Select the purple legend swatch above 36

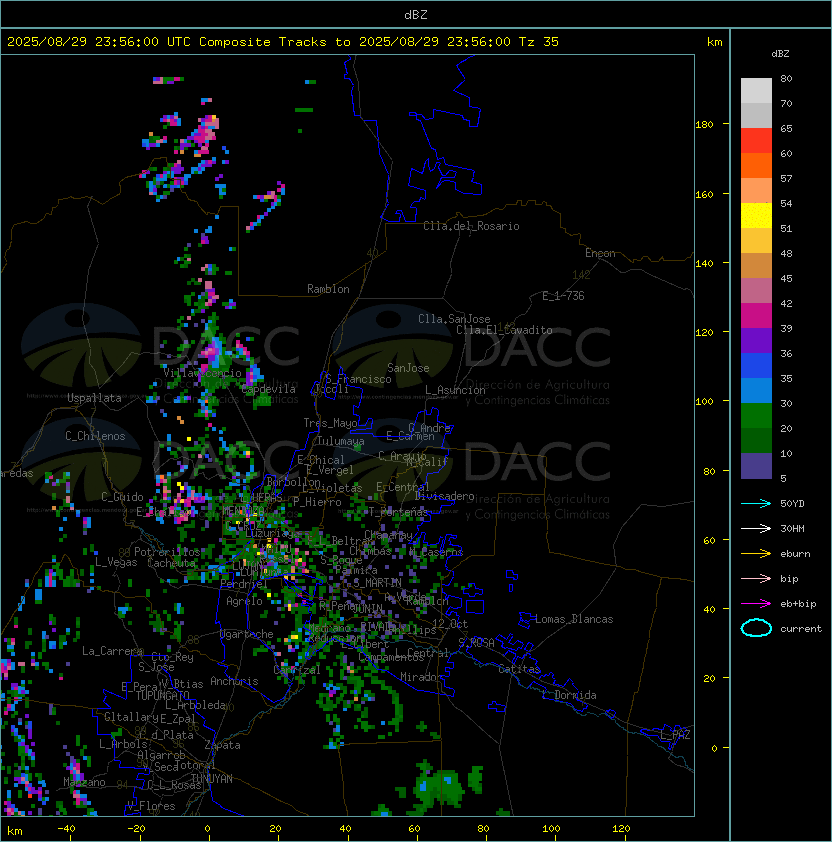point(756,340)
